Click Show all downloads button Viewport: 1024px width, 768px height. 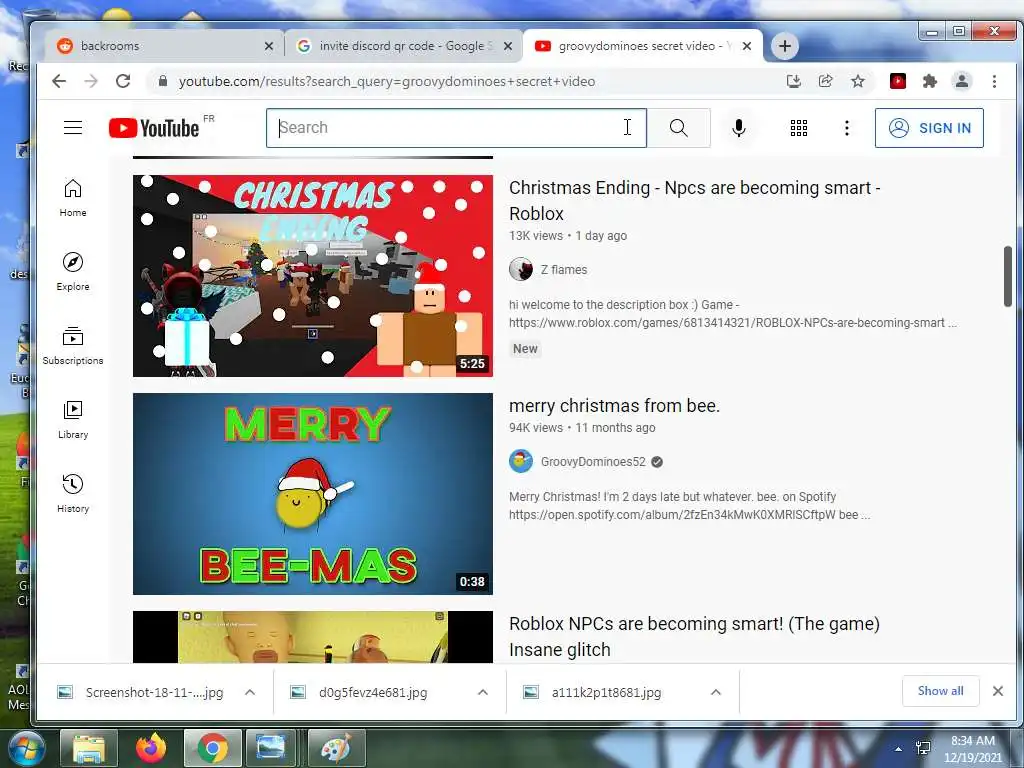pyautogui.click(x=940, y=691)
